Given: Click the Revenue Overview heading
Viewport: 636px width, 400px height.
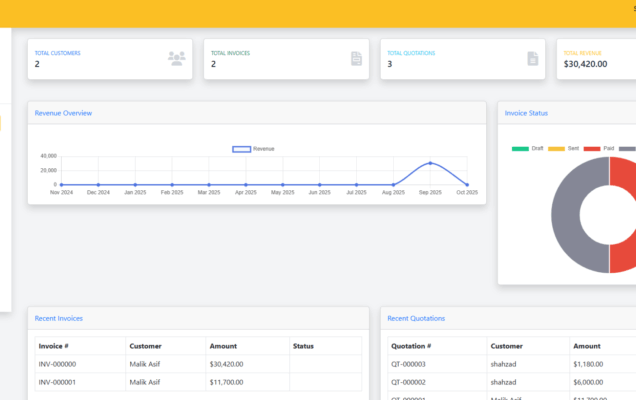Looking at the screenshot, I should click(x=63, y=113).
